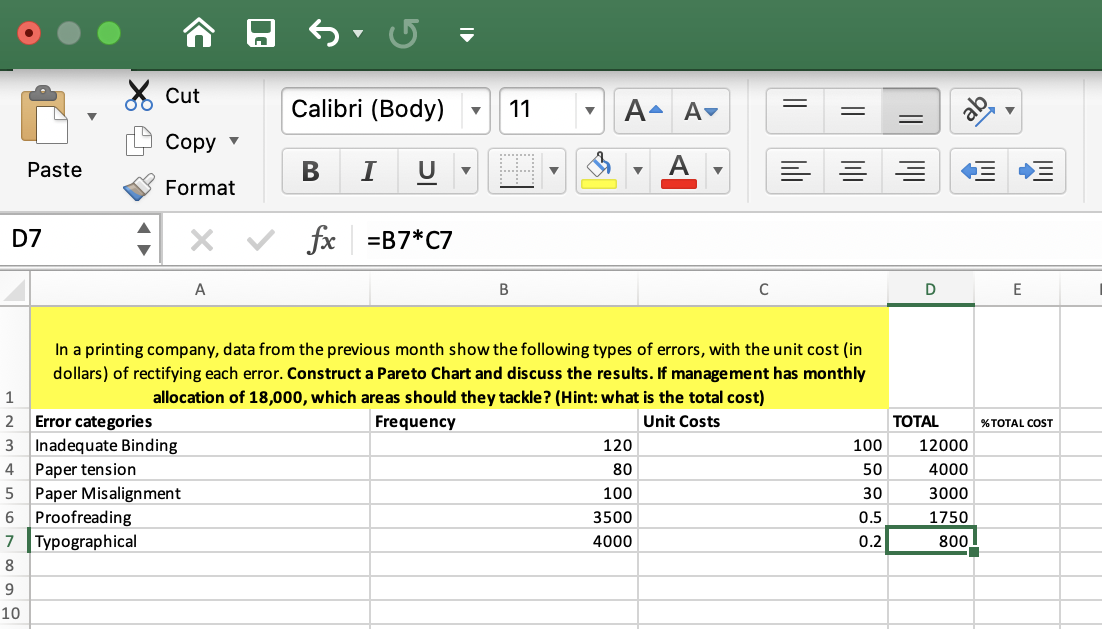Cancel formula entry with the X
This screenshot has width=1102, height=629.
coord(202,238)
